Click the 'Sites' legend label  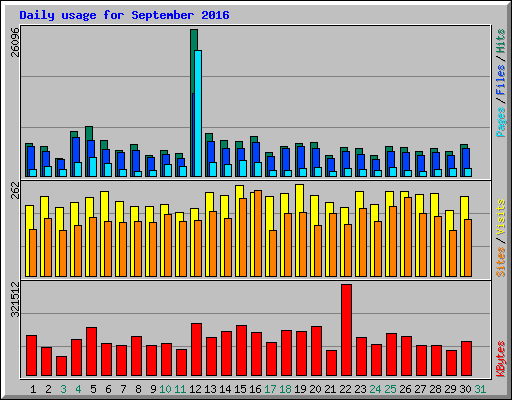[x=501, y=262]
